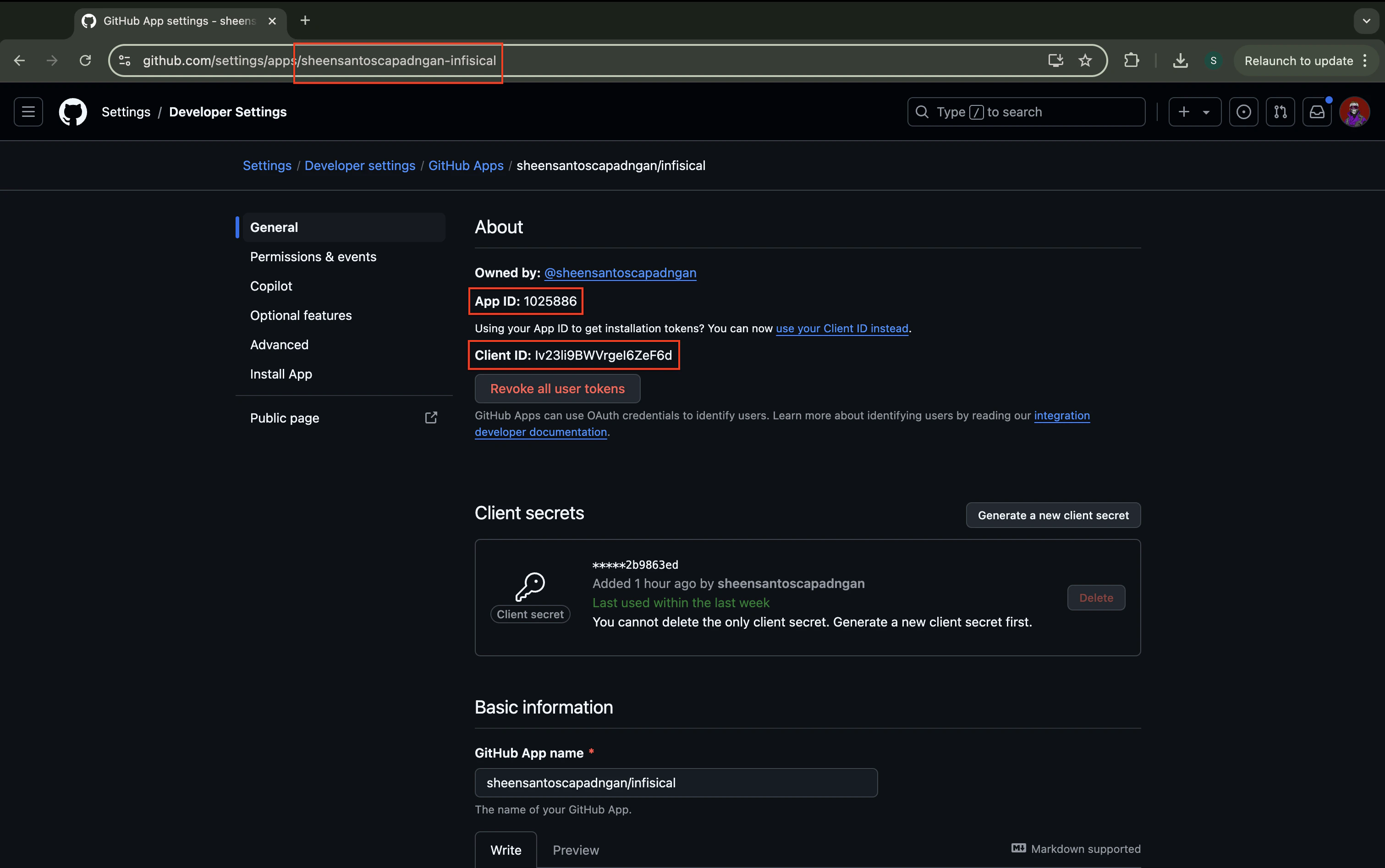Bookmark this page with star icon
This screenshot has height=868, width=1385.
(1085, 60)
